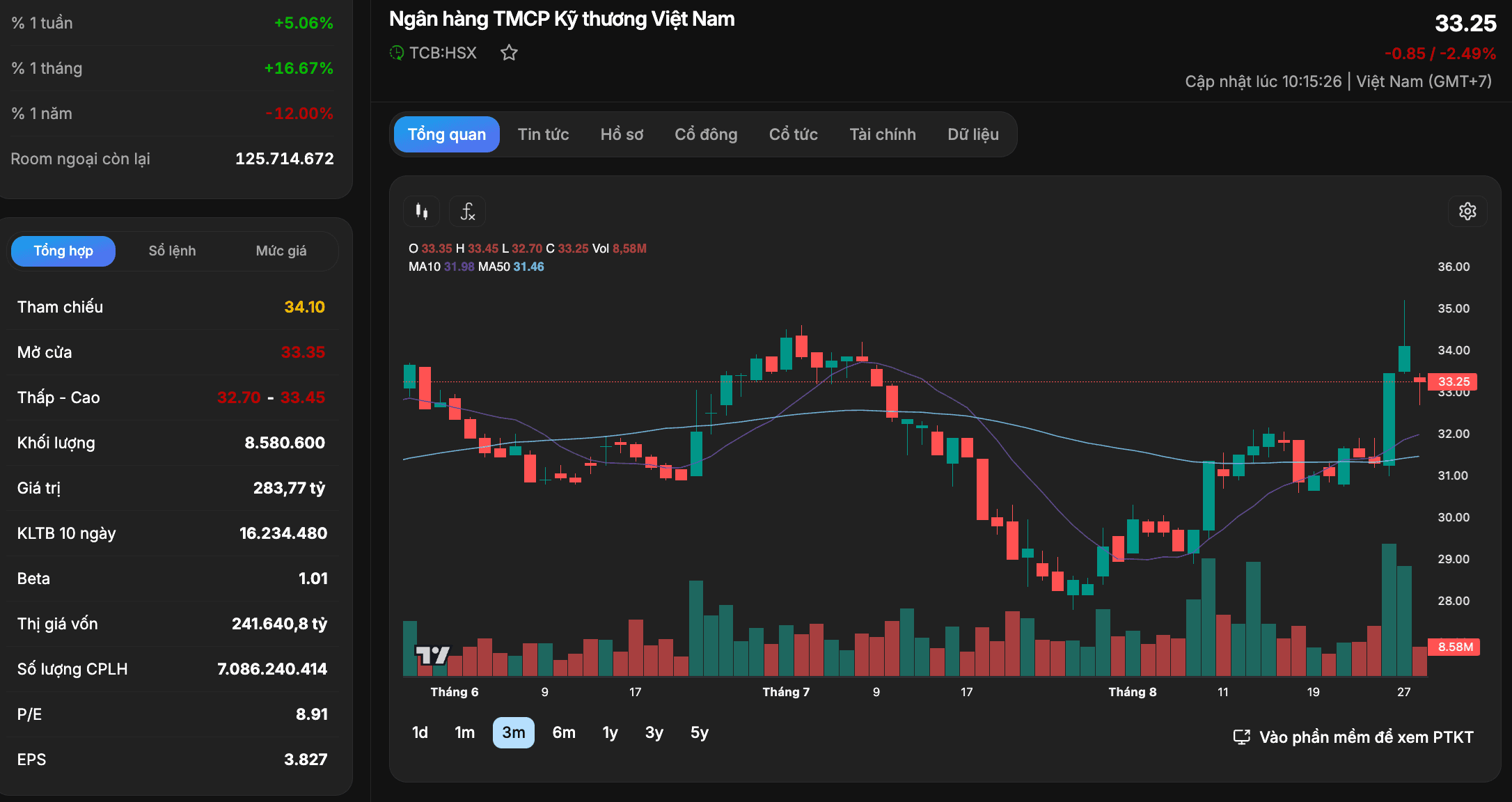The image size is (1512, 802).
Task: Switch to the Tin tức tab
Action: [543, 134]
